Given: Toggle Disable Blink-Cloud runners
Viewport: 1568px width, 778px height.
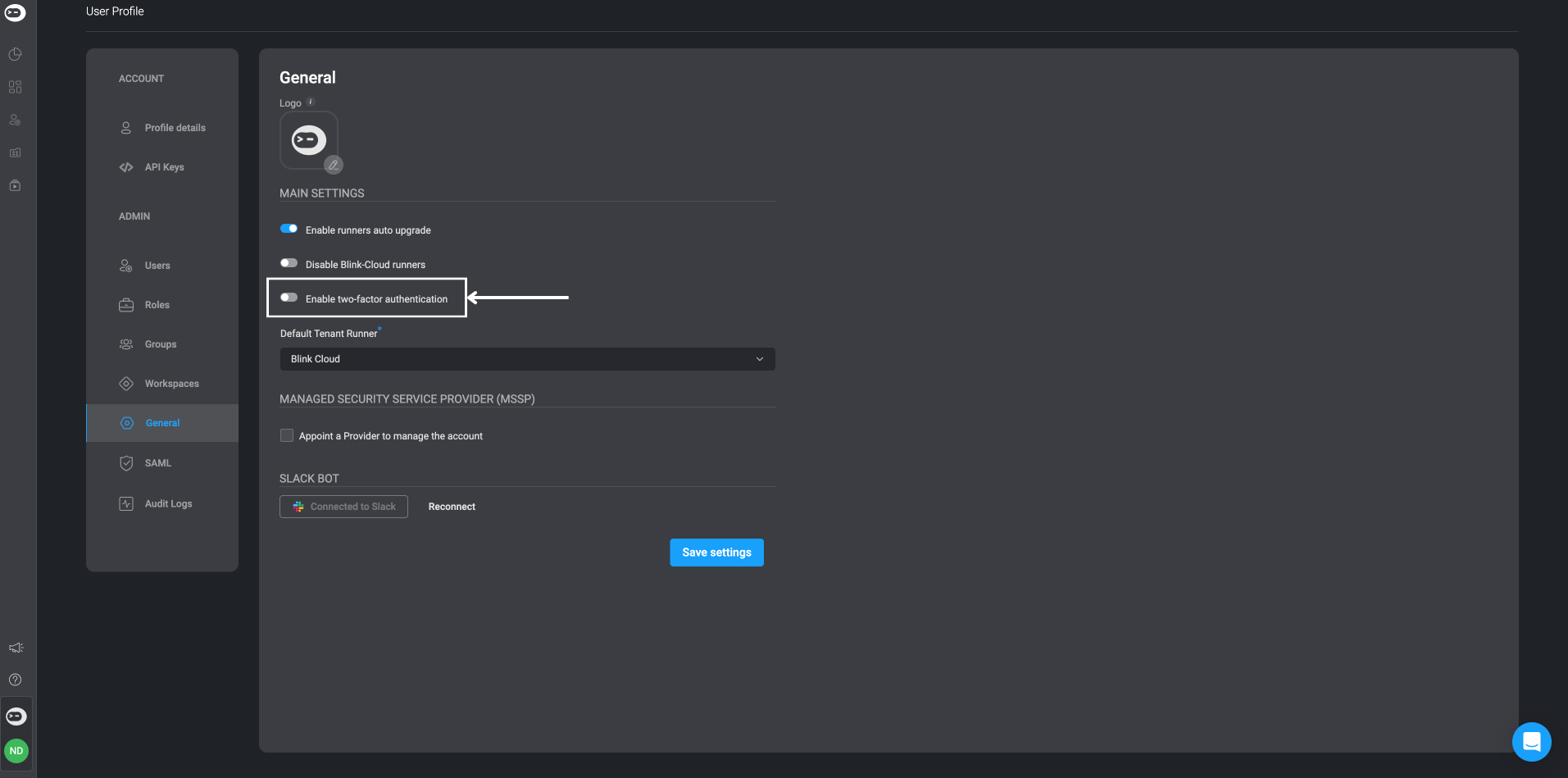Looking at the screenshot, I should click(289, 263).
